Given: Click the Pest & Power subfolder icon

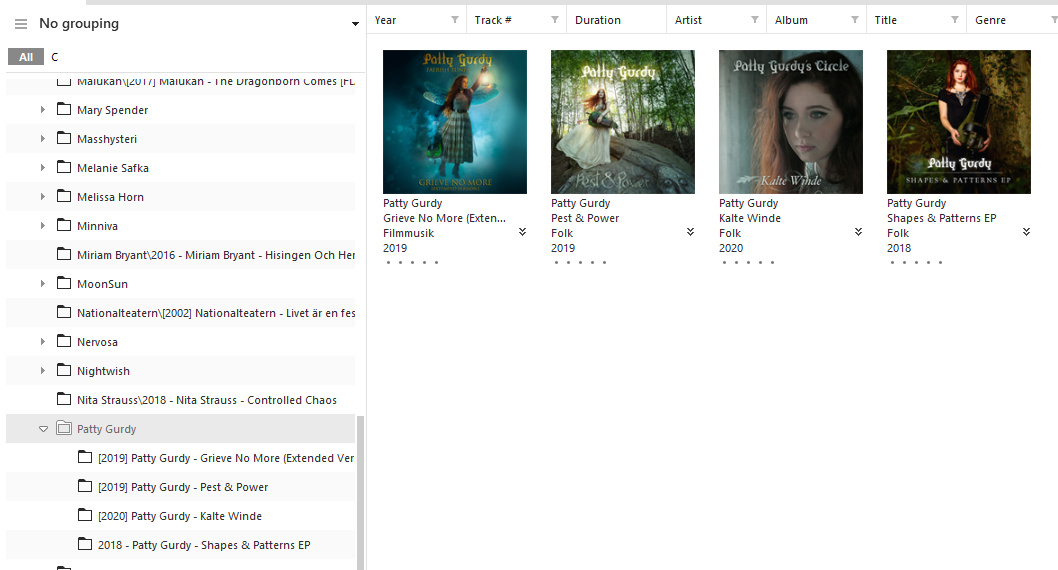Looking at the screenshot, I should [x=85, y=486].
